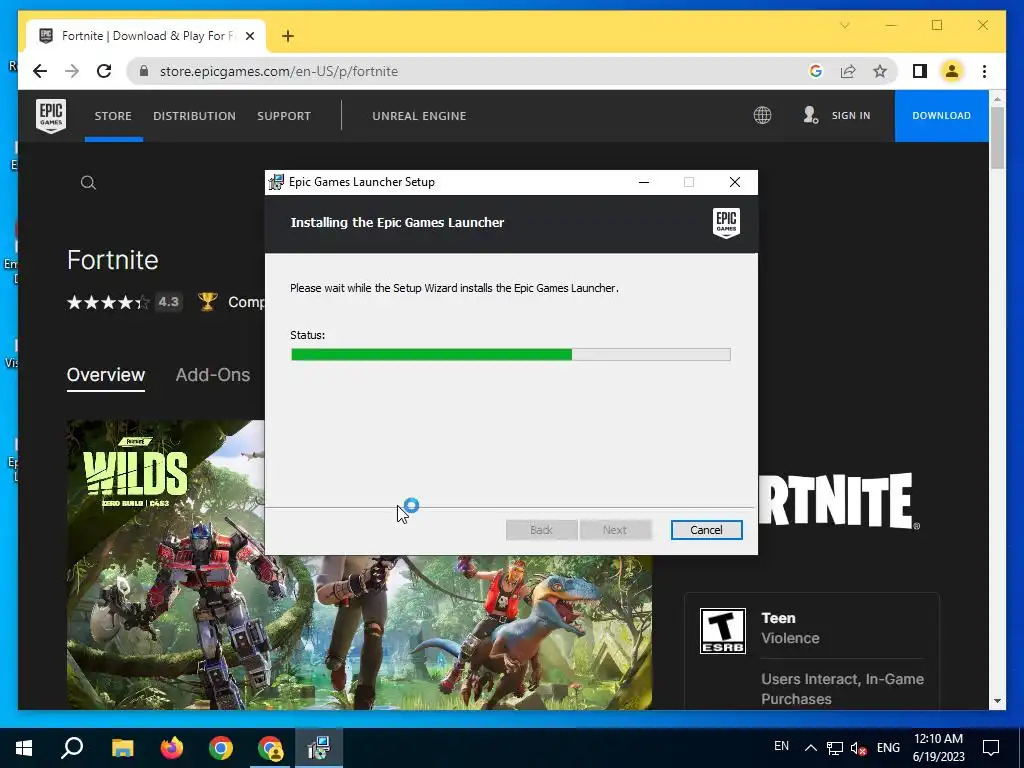The width and height of the screenshot is (1024, 768).
Task: Open first Chrome icon in taskbar
Action: click(221, 748)
